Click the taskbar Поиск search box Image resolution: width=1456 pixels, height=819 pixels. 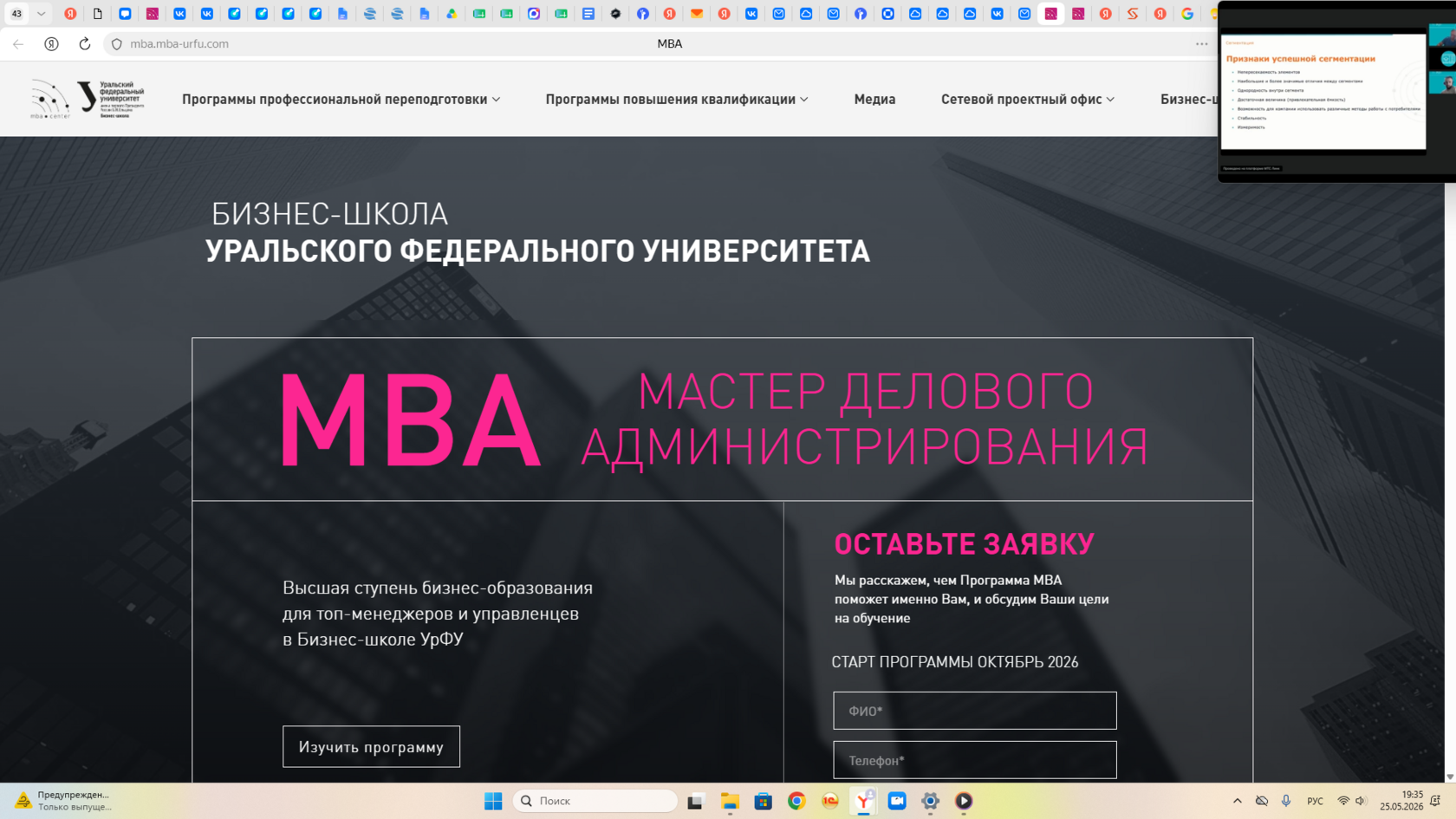[x=595, y=801]
